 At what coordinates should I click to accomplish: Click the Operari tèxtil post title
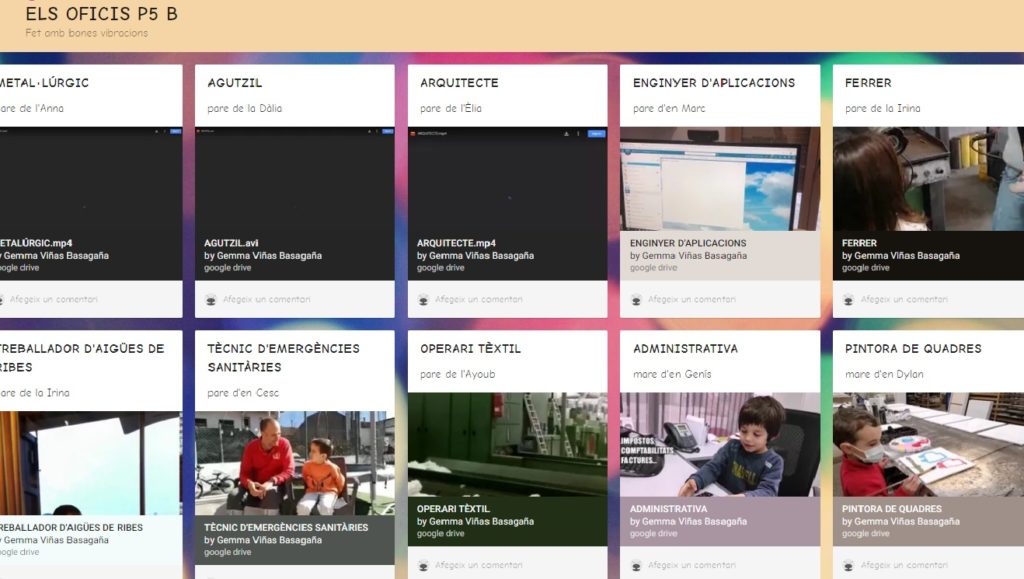click(x=470, y=349)
